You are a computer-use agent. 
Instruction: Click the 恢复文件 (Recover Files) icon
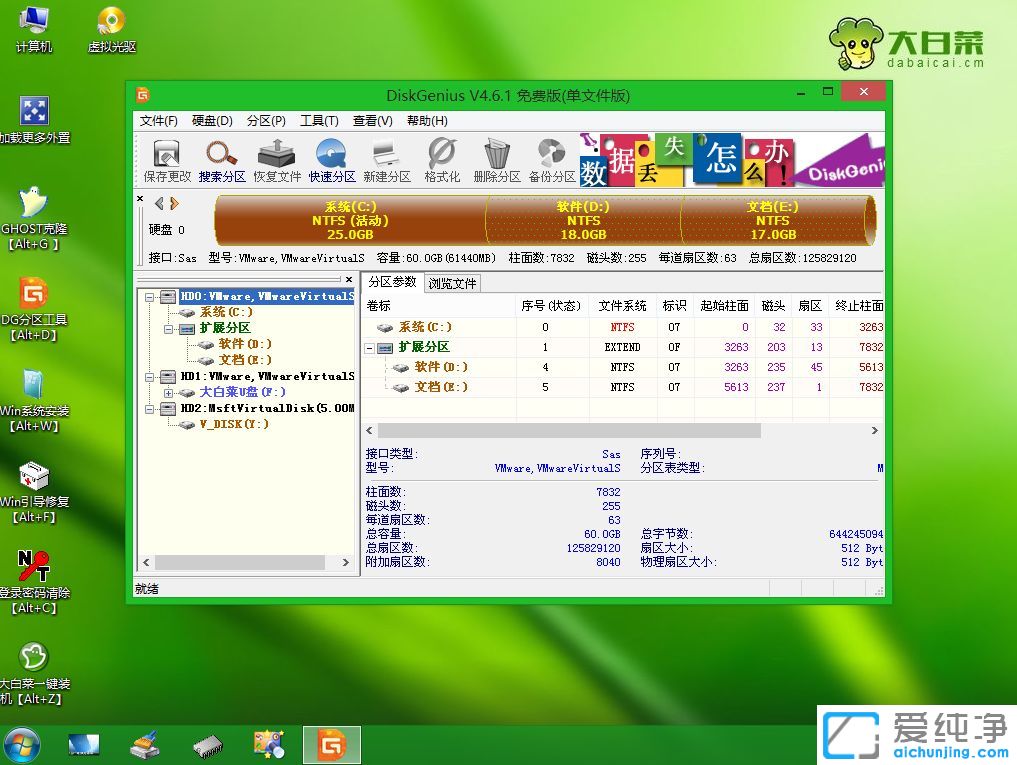click(x=277, y=158)
